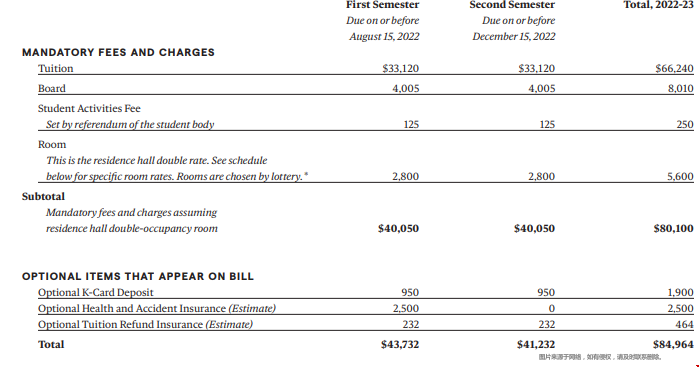Click the MANDATORY FEES AND CHARGES heading
The width and height of the screenshot is (699, 367).
click(x=118, y=52)
